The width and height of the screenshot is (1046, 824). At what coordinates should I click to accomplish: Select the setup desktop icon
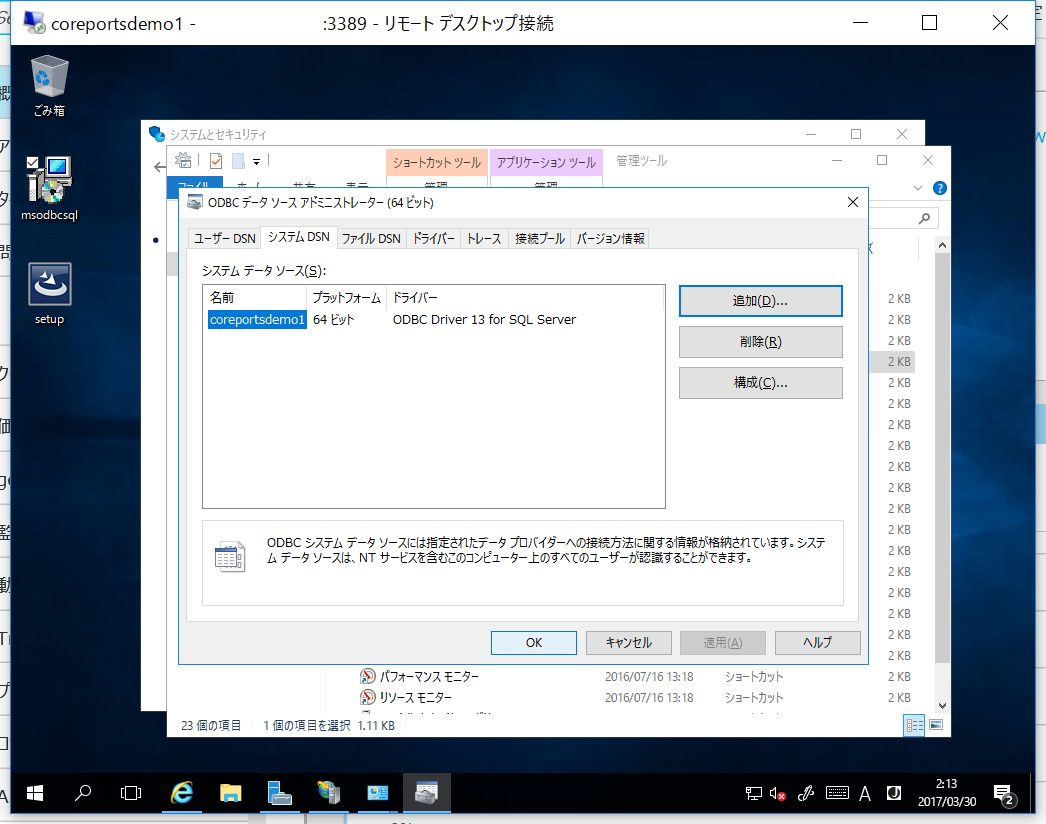pos(49,294)
